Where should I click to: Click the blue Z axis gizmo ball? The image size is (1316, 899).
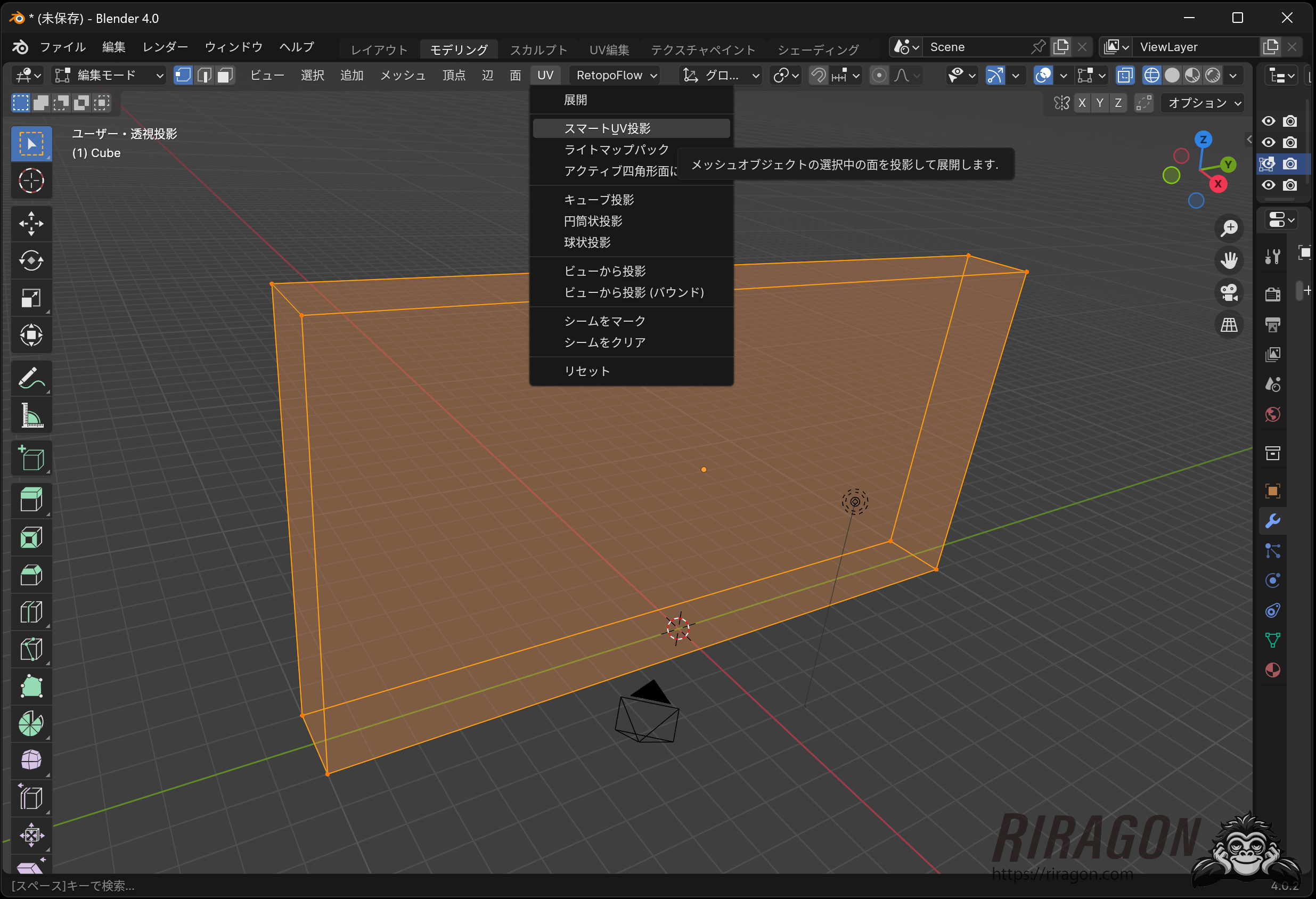tap(1203, 139)
